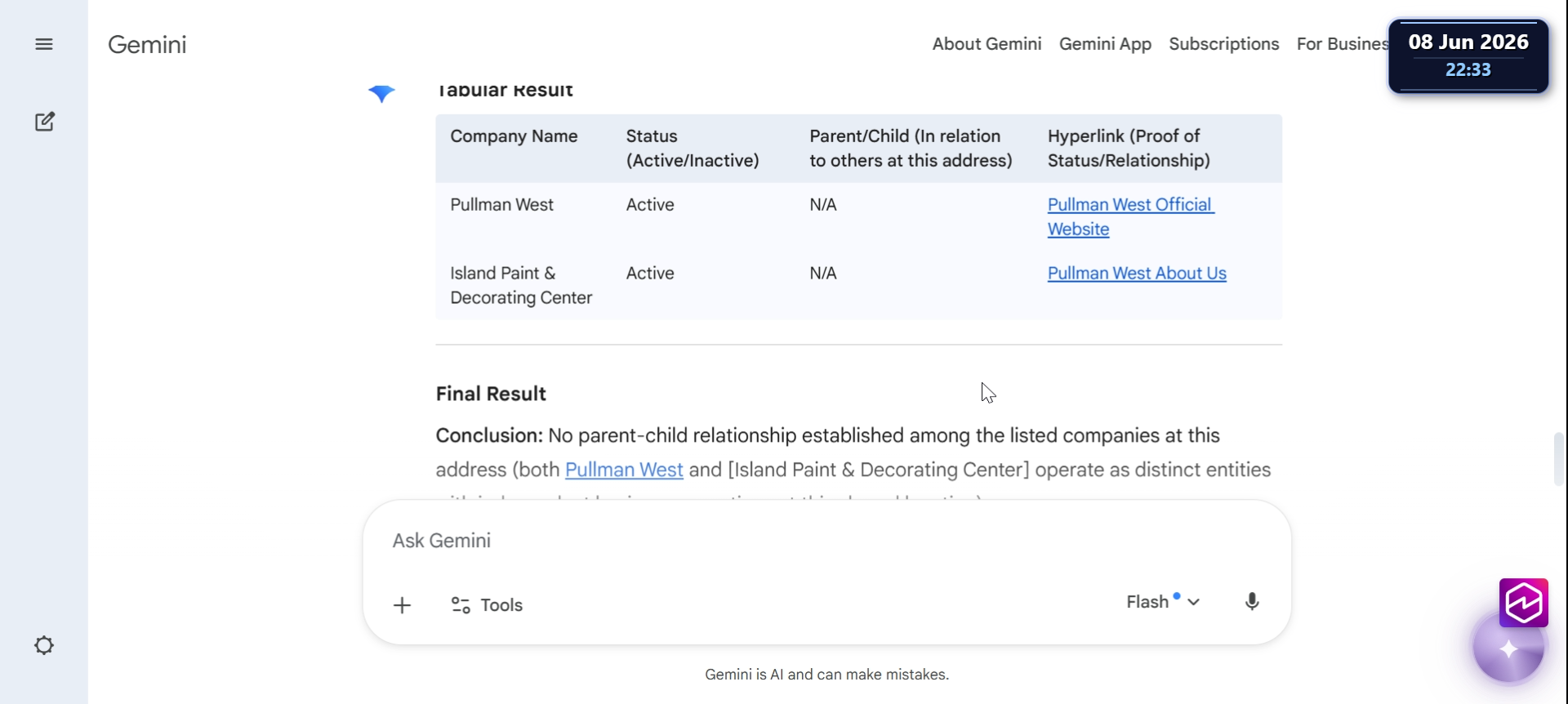
Task: Click the Conclusion bold label
Action: click(x=489, y=435)
